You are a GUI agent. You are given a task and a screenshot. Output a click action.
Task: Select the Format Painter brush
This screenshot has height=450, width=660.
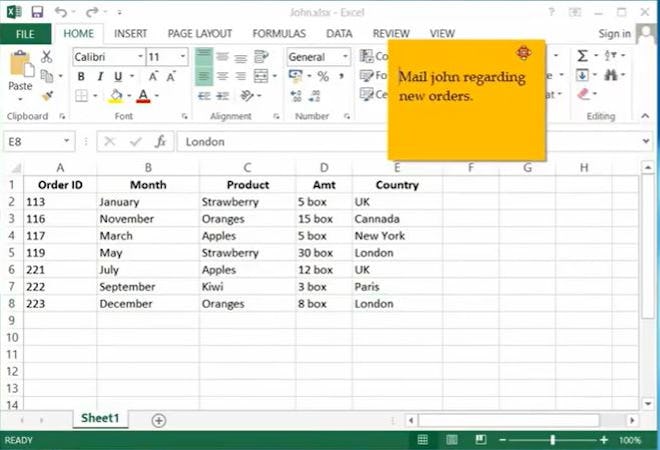(47, 96)
